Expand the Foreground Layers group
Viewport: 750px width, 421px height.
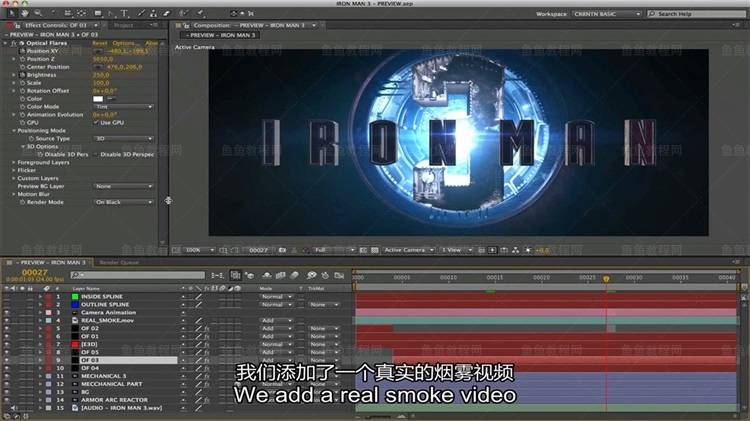14,163
